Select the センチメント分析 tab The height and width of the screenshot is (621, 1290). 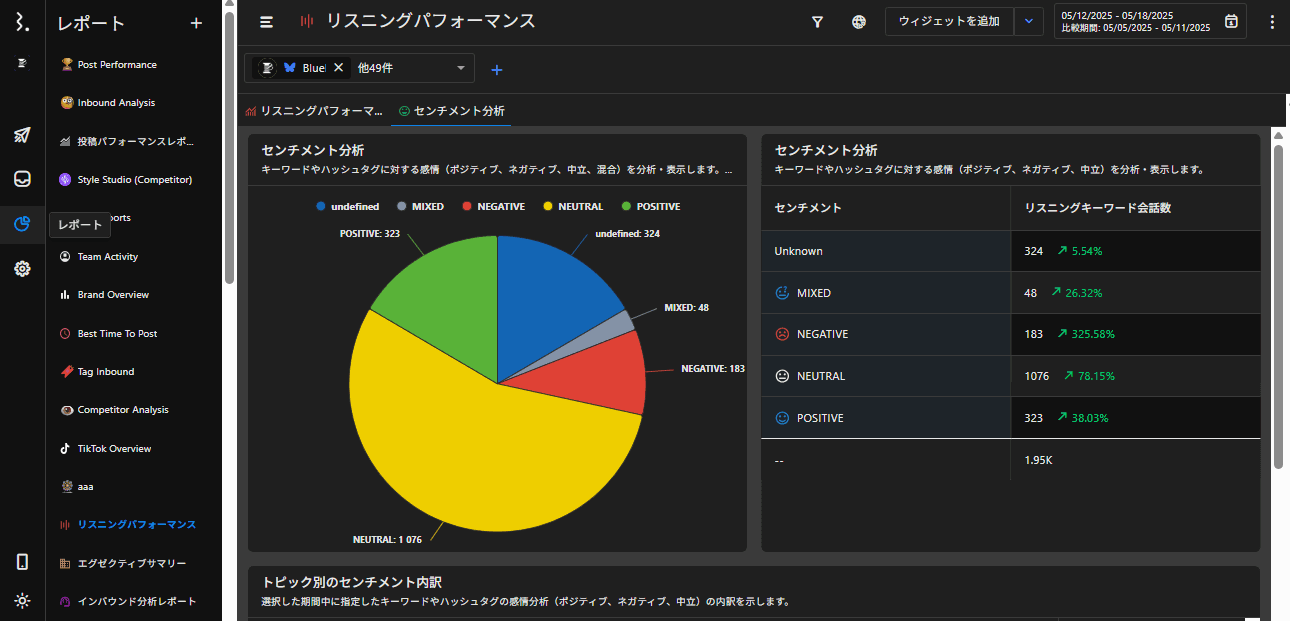(x=451, y=111)
